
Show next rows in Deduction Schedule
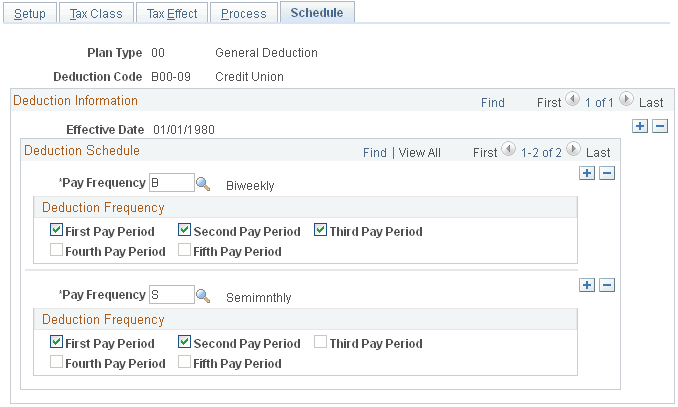pyautogui.click(x=573, y=149)
